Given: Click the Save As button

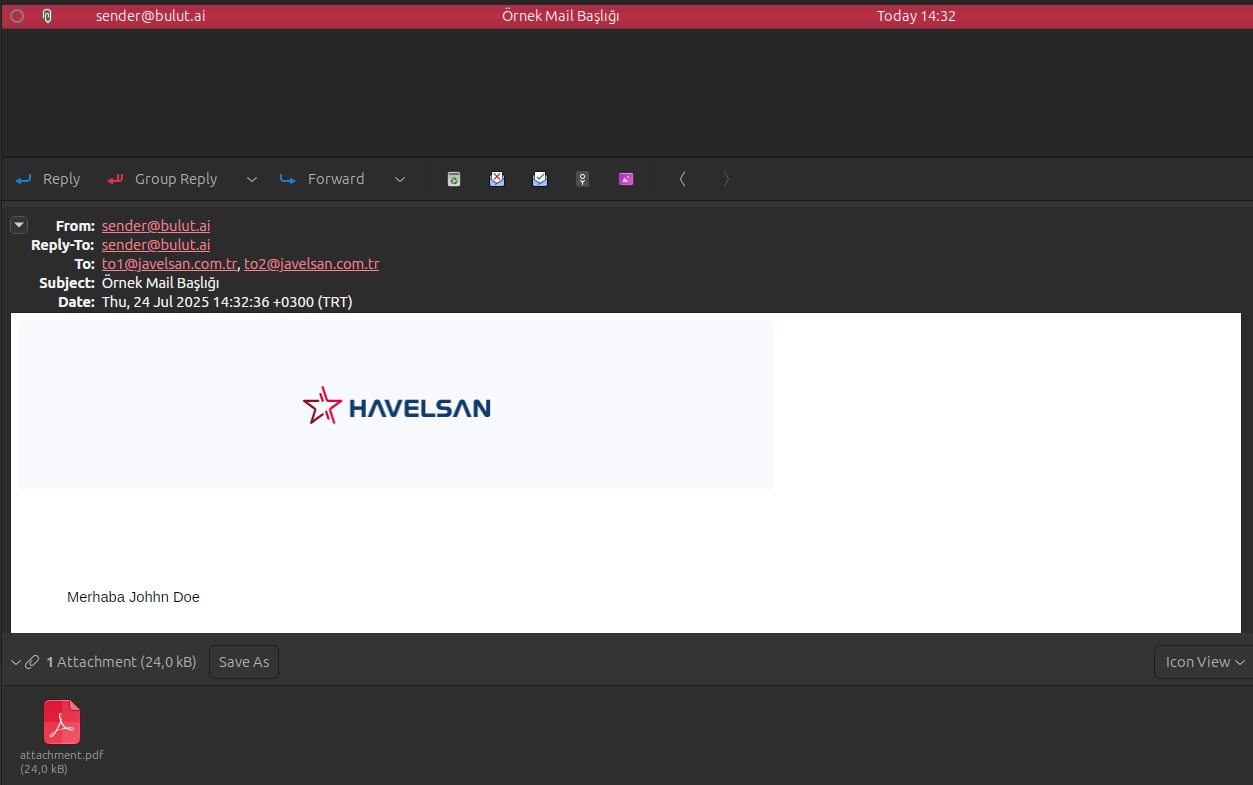Looking at the screenshot, I should pyautogui.click(x=244, y=662).
